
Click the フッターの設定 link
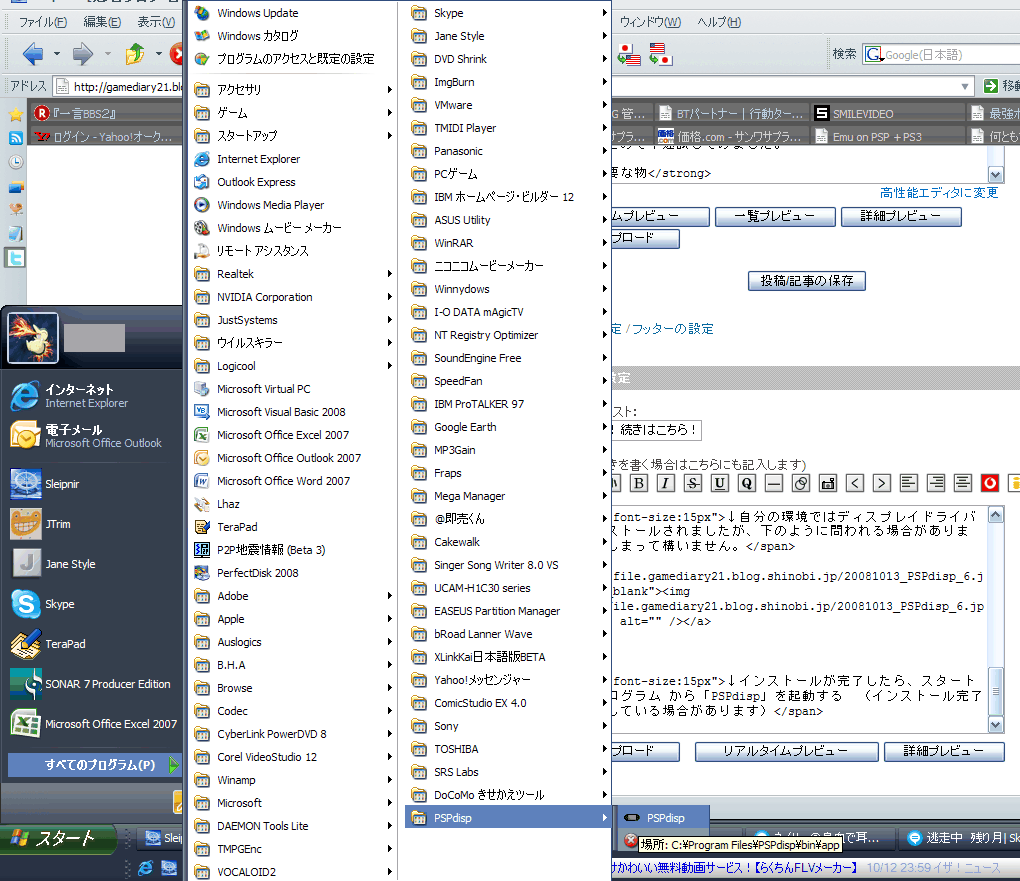673,329
